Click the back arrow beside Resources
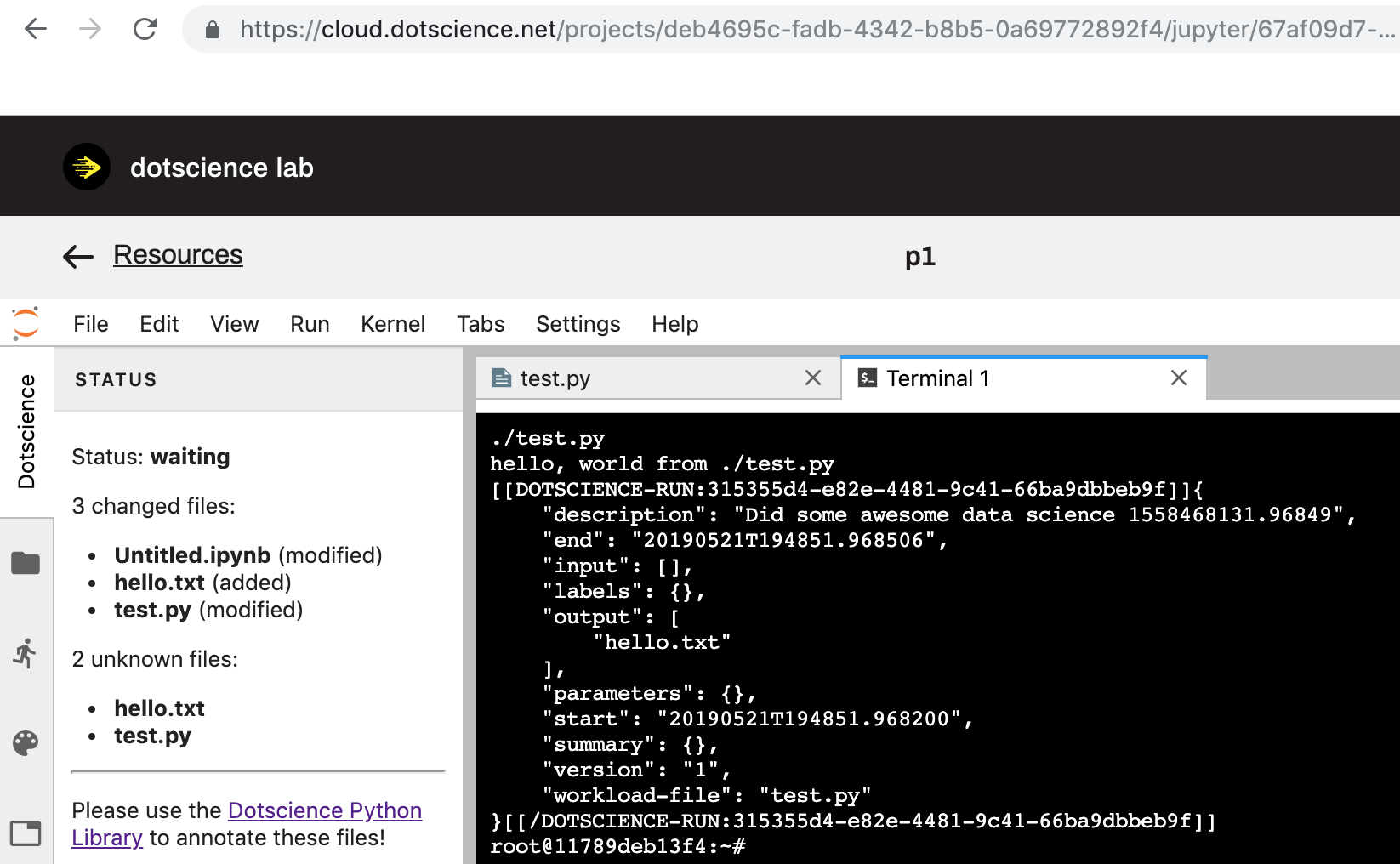 click(x=78, y=256)
